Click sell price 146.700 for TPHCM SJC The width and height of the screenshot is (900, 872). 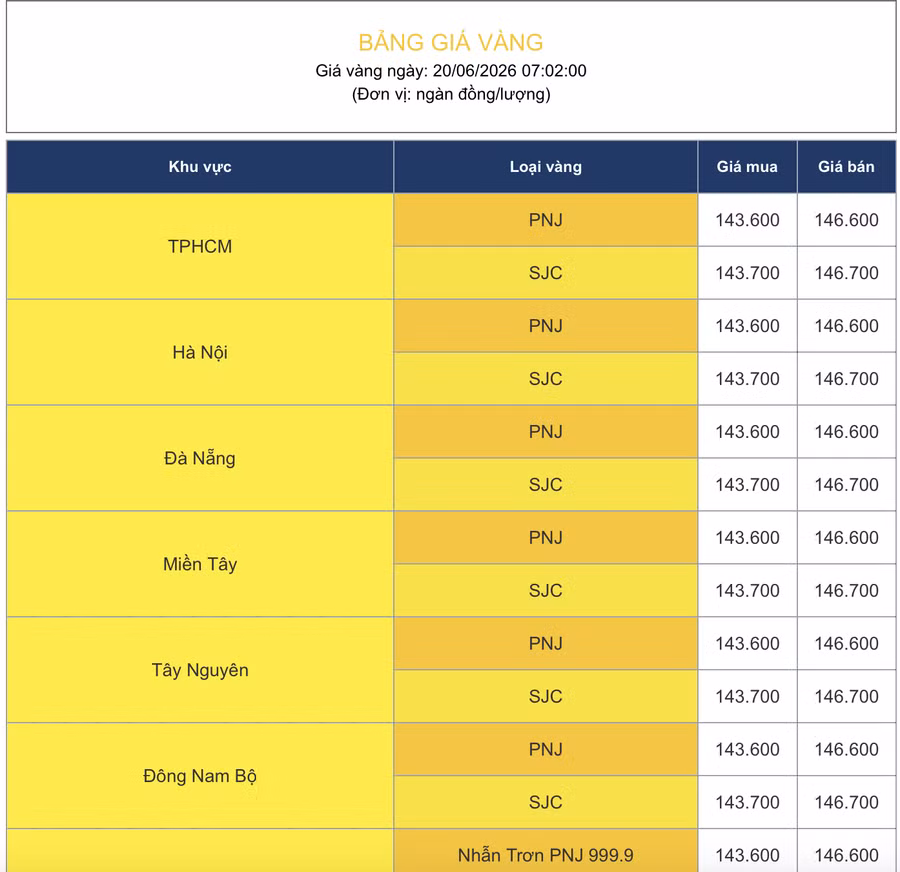point(846,273)
